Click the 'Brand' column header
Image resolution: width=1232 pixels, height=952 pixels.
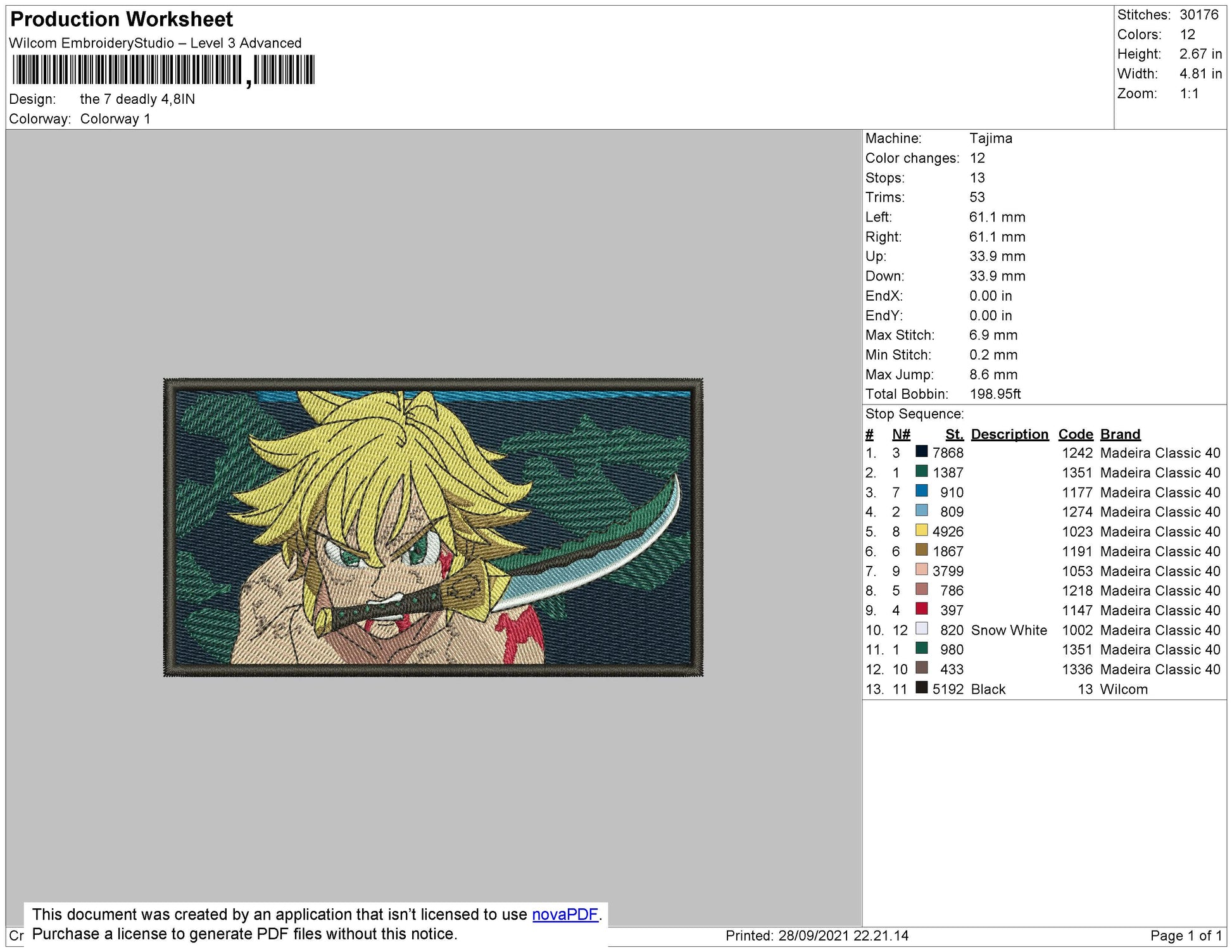coord(1120,434)
